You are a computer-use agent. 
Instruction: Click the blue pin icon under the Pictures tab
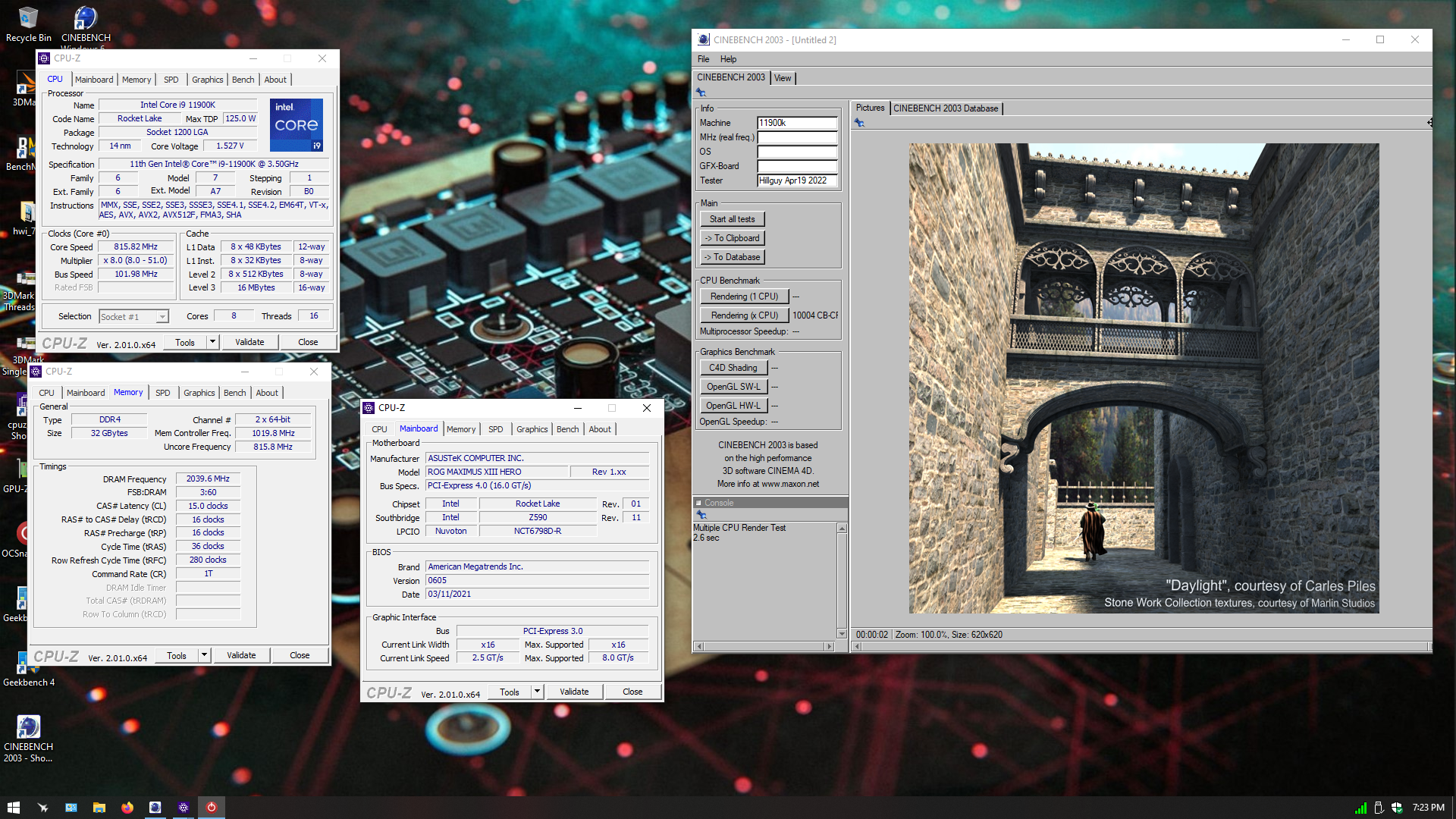(x=859, y=123)
